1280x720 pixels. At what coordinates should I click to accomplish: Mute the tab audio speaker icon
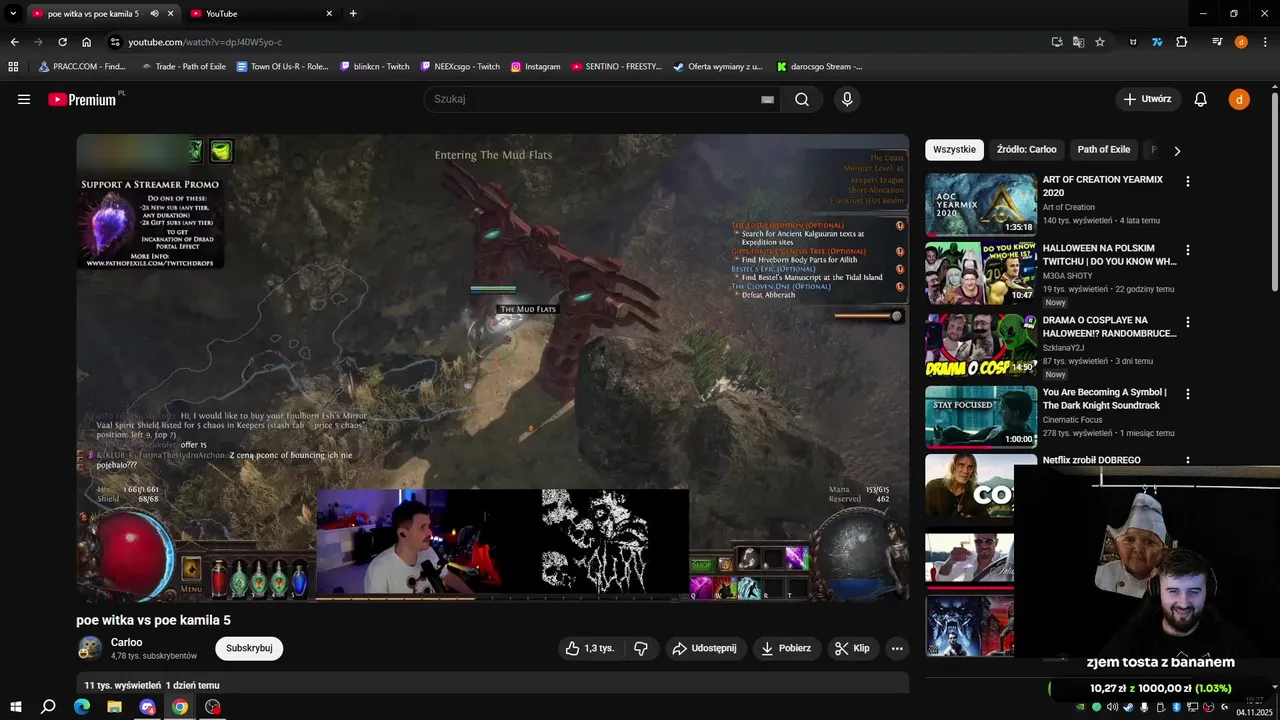(x=154, y=14)
